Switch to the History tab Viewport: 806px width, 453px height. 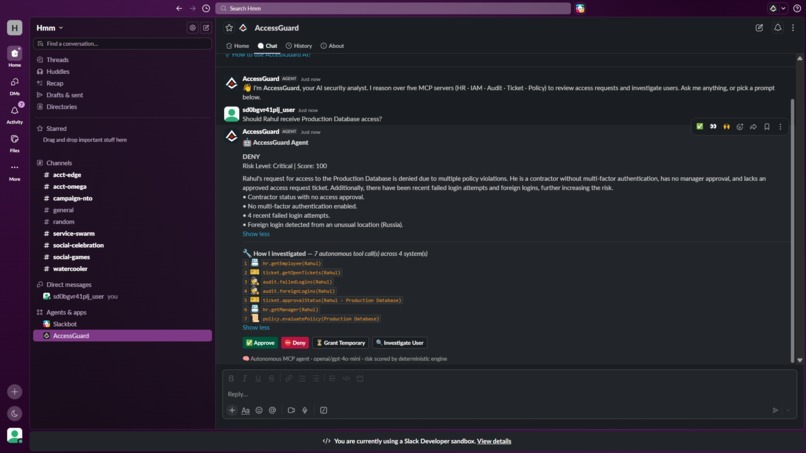pos(299,46)
